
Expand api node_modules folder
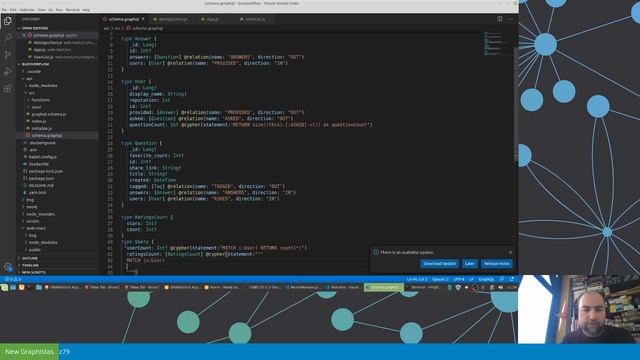(43, 86)
